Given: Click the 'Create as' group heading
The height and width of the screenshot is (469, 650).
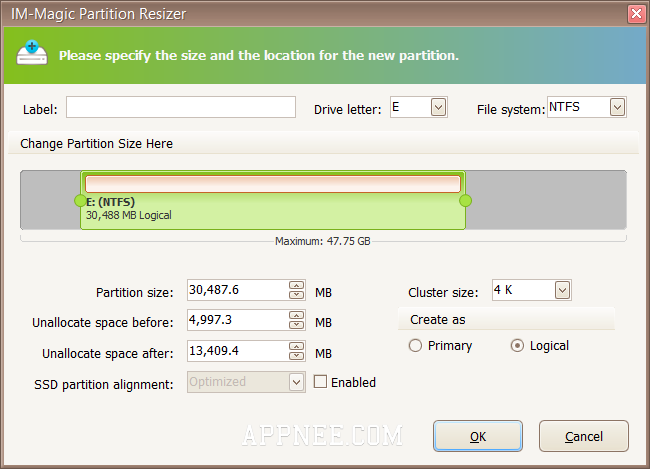Looking at the screenshot, I should (438, 320).
